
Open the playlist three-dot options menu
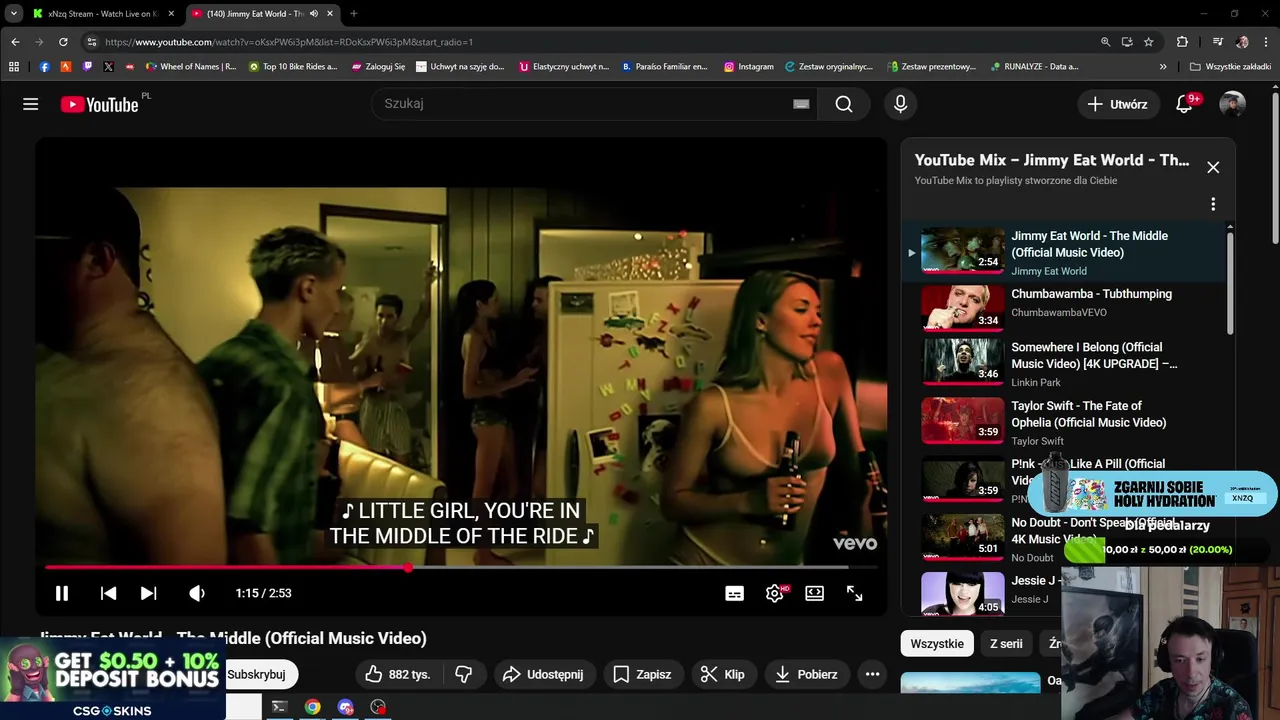[x=1213, y=204]
